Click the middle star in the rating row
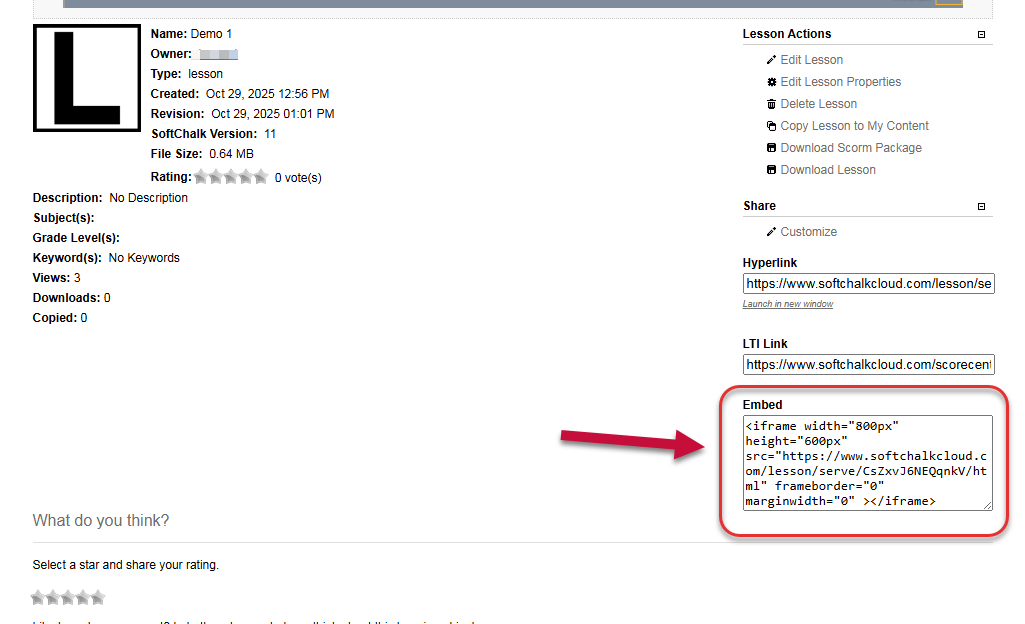Image resolution: width=1025 pixels, height=624 pixels. click(x=67, y=597)
